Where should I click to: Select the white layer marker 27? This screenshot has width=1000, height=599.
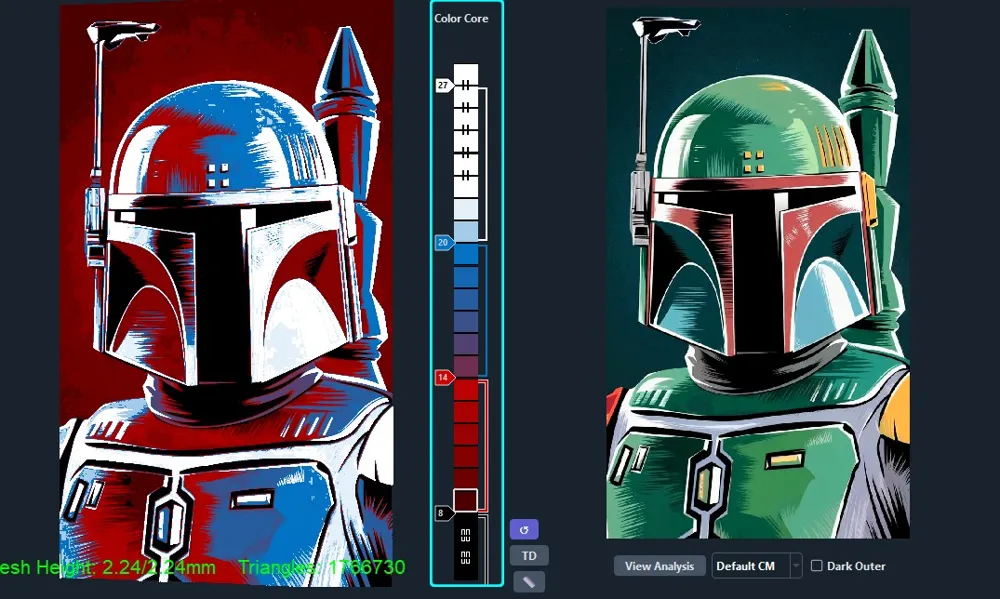coord(445,85)
